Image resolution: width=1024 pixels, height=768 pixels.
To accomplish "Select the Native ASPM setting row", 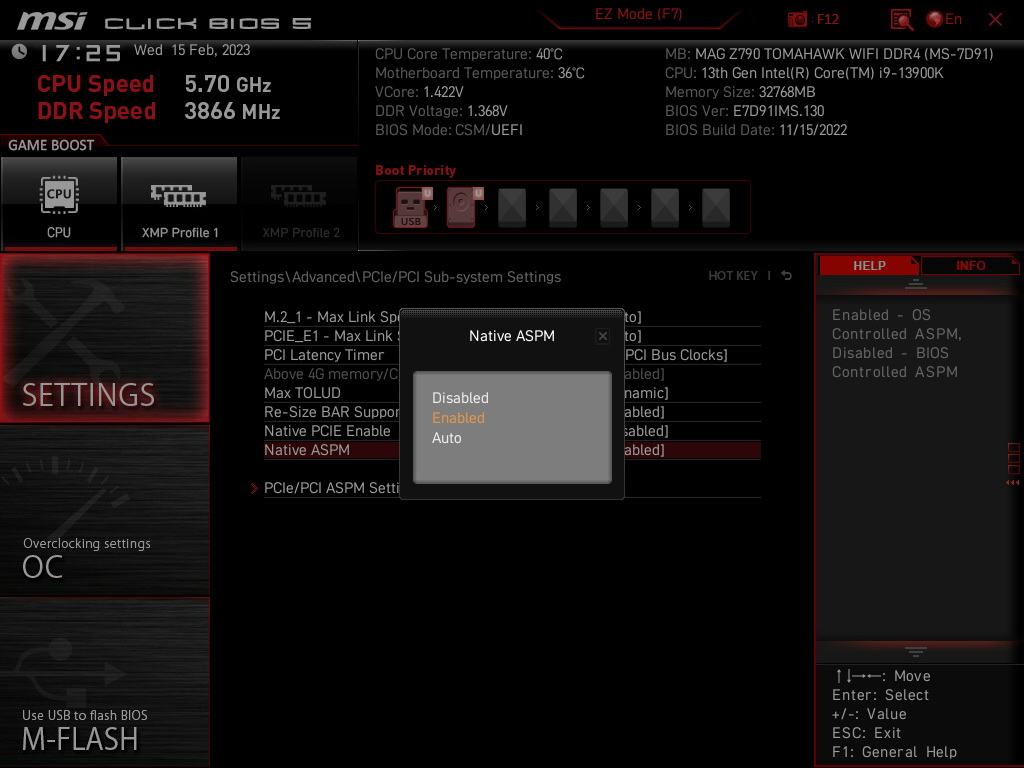I will [512, 450].
